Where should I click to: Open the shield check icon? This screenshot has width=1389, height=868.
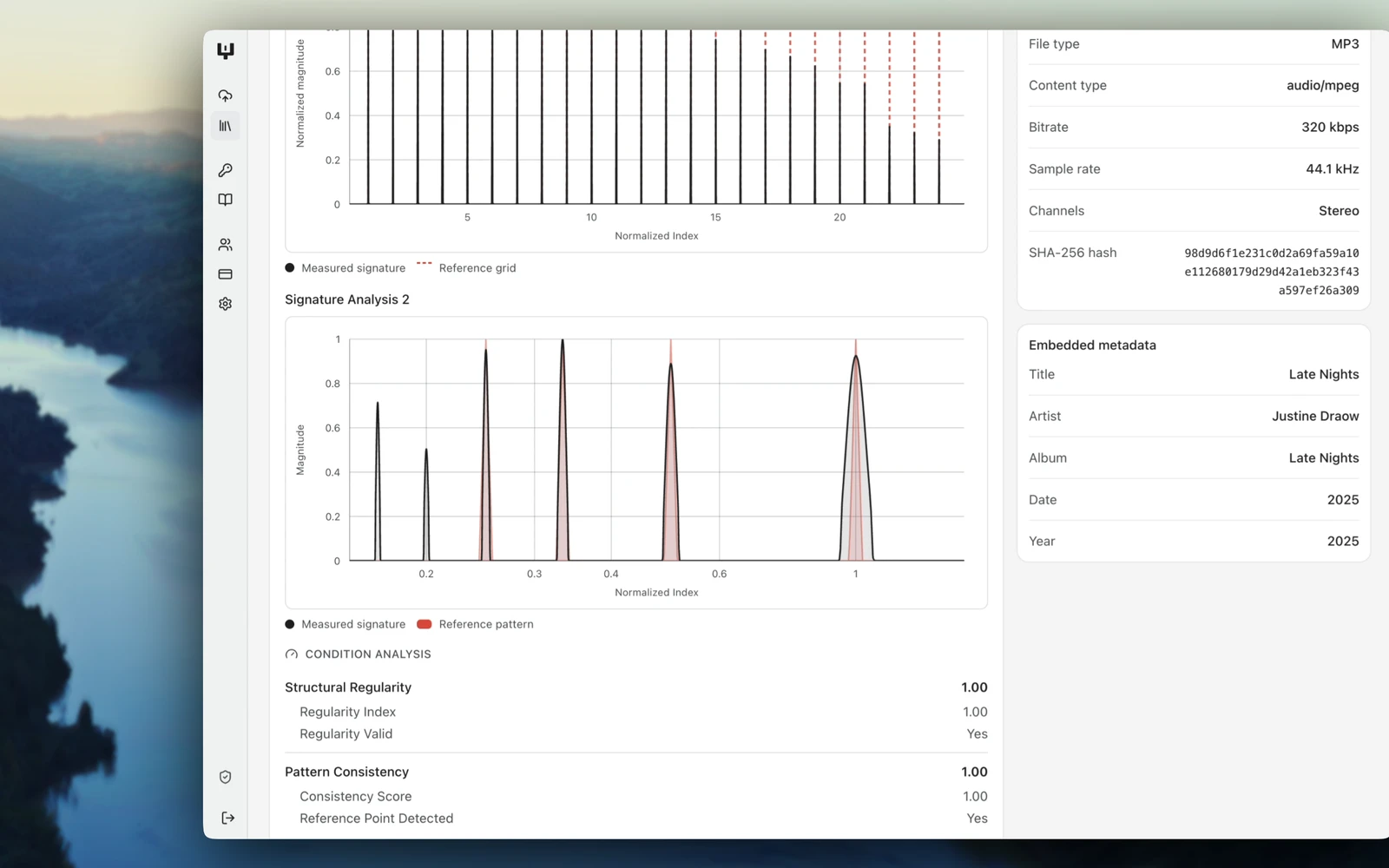(226, 777)
